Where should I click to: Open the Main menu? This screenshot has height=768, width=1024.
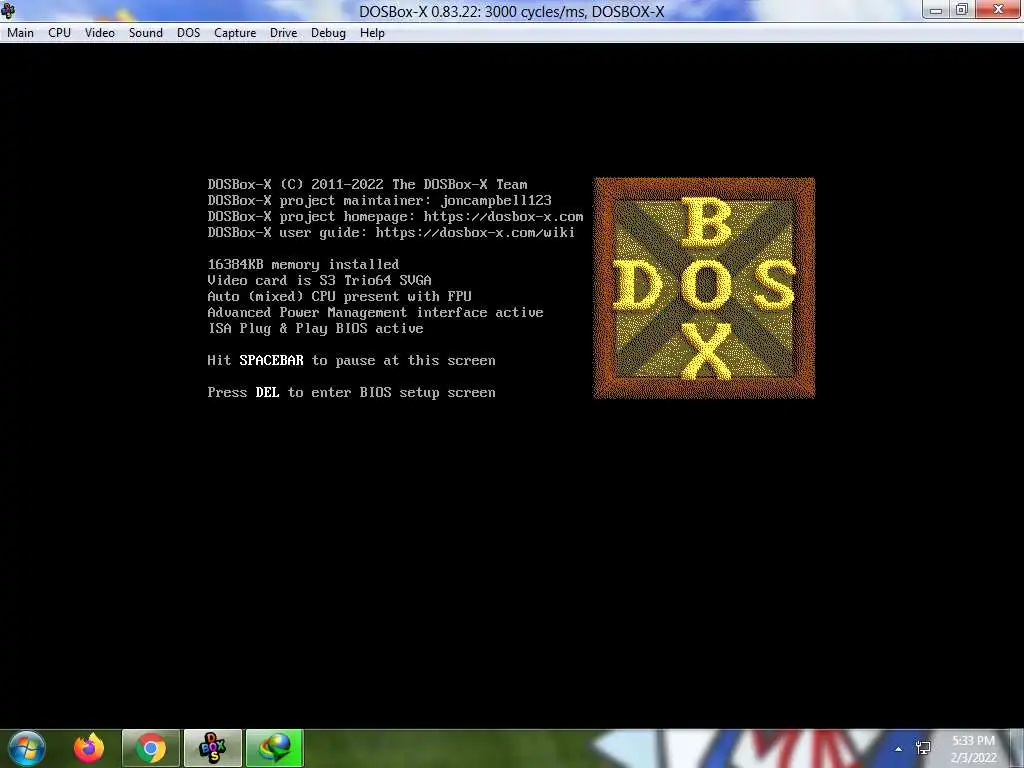point(20,33)
